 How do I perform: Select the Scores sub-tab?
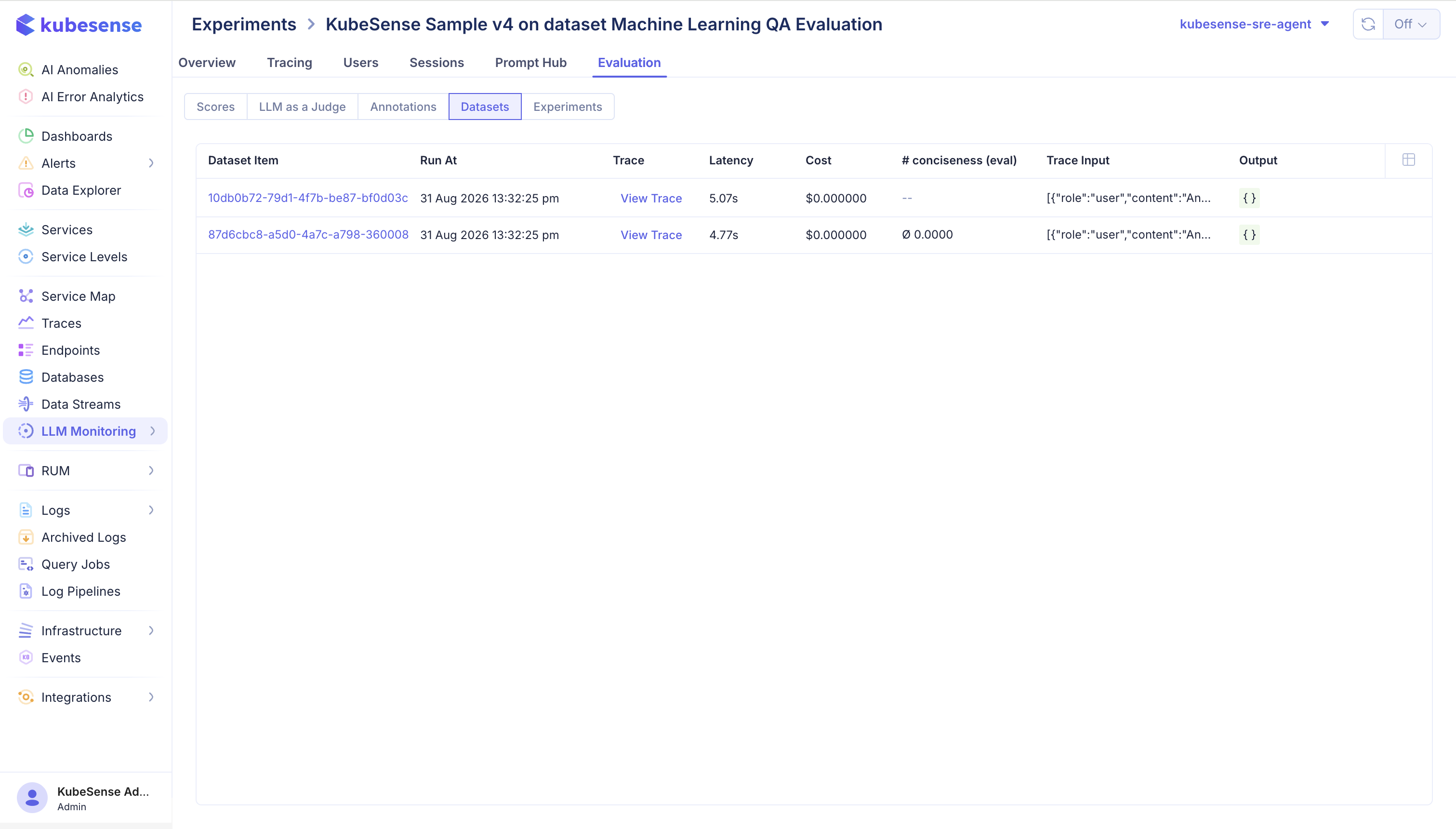(x=216, y=107)
